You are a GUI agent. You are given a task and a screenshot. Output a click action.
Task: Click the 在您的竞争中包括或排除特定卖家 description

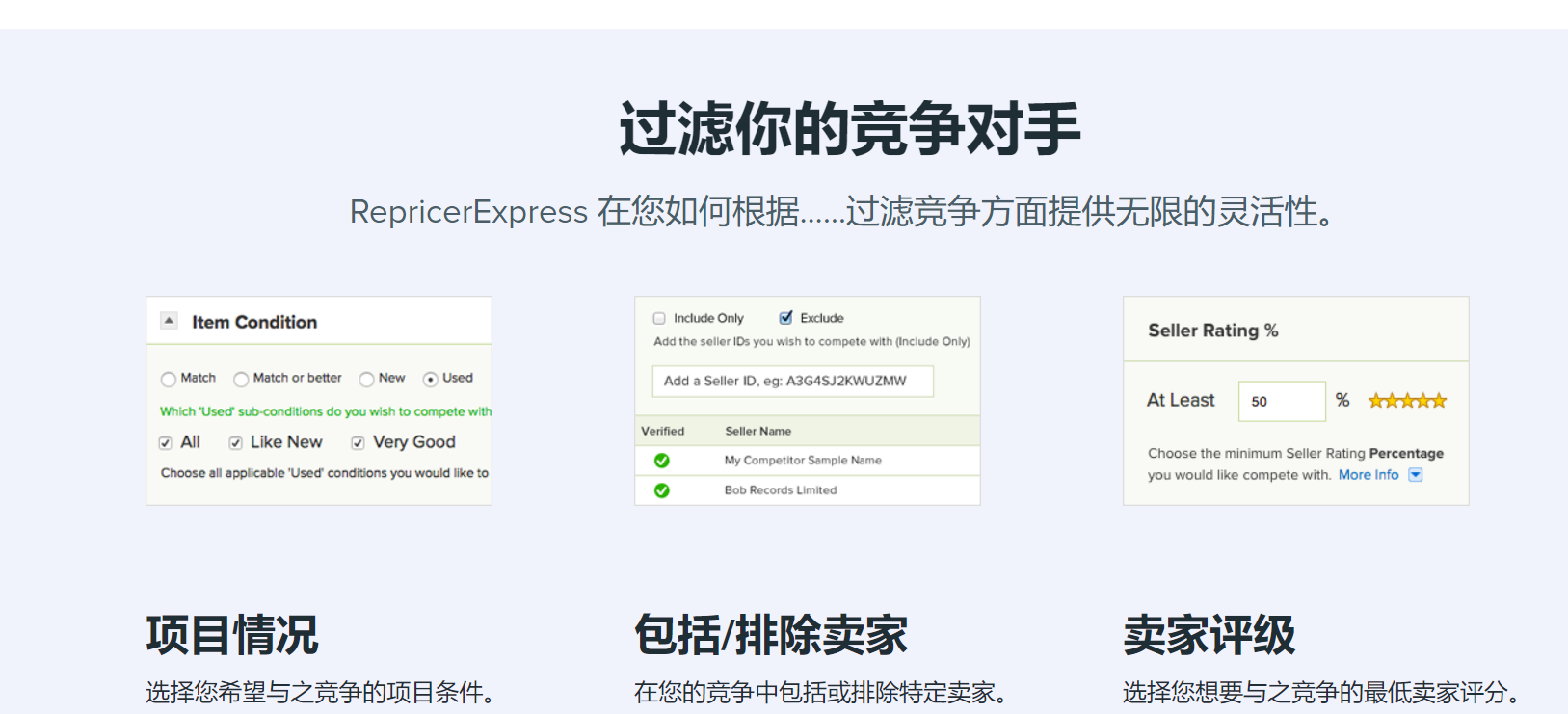click(x=820, y=693)
